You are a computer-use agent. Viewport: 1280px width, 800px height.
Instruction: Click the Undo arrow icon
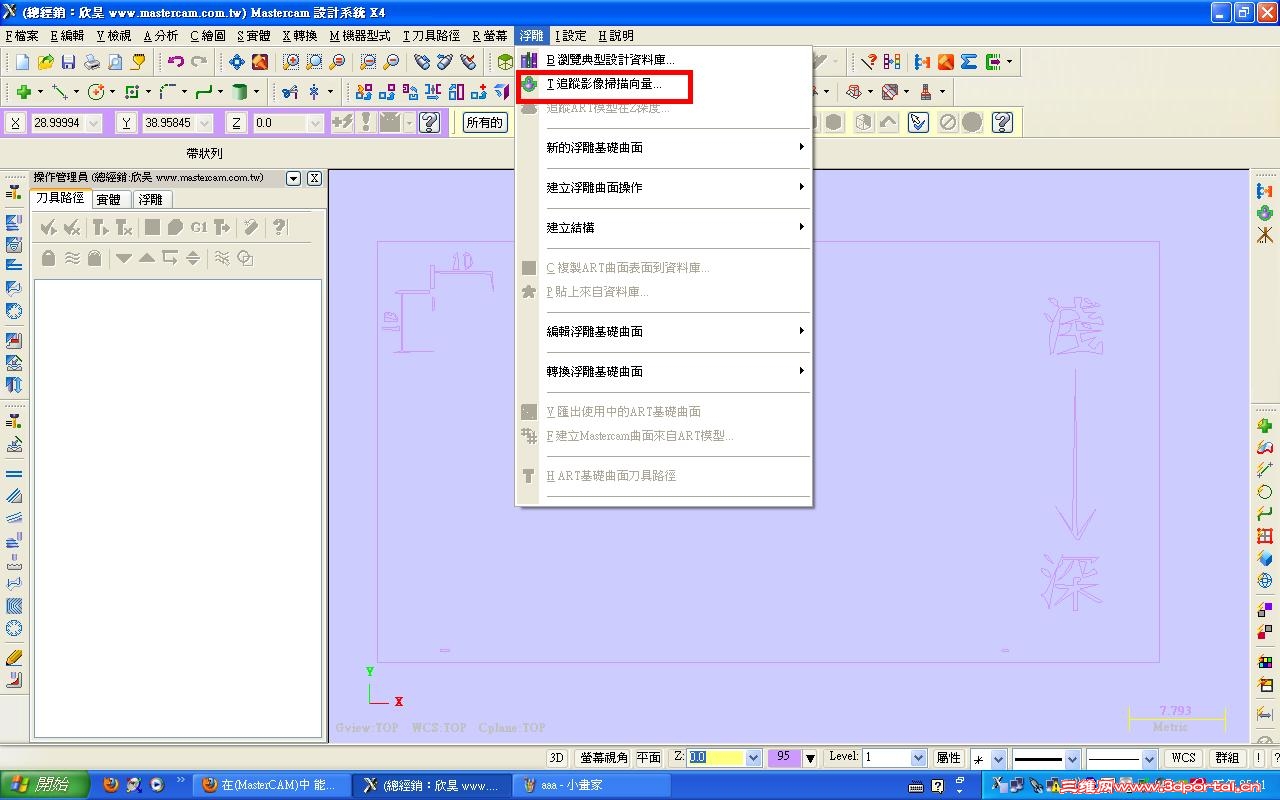[x=176, y=62]
